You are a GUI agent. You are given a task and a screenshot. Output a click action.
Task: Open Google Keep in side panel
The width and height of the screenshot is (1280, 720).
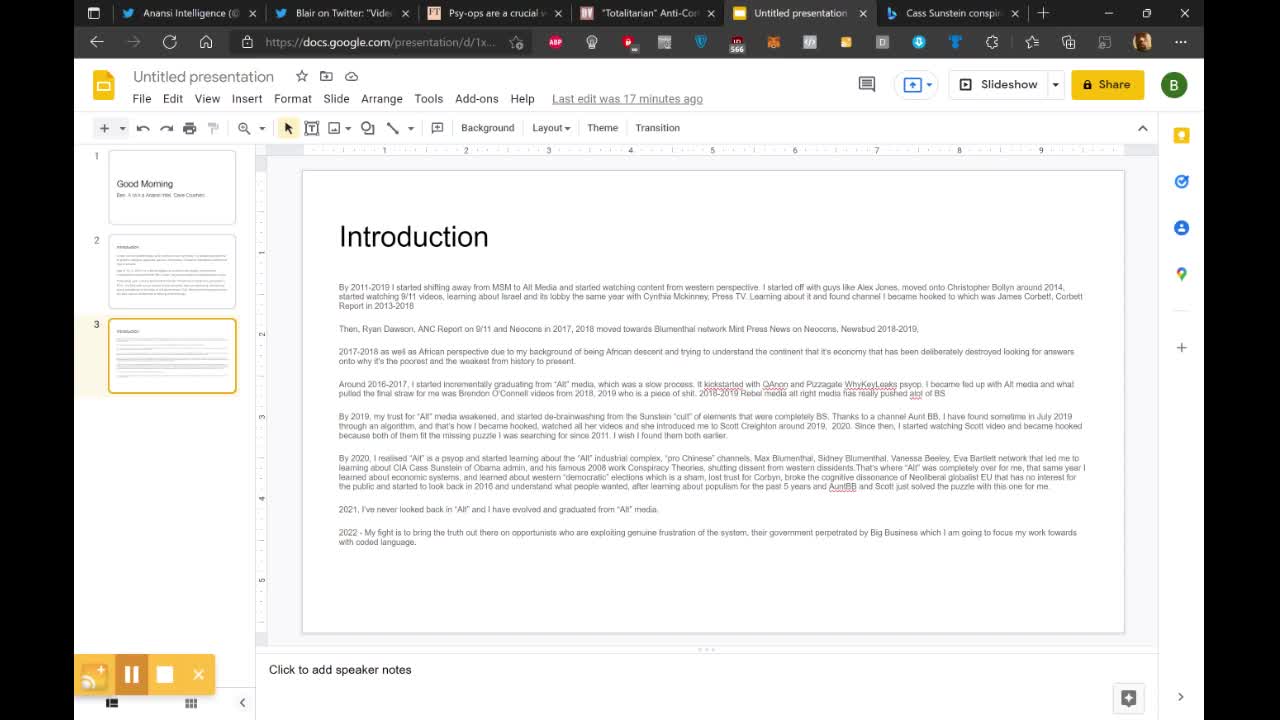(x=1181, y=136)
